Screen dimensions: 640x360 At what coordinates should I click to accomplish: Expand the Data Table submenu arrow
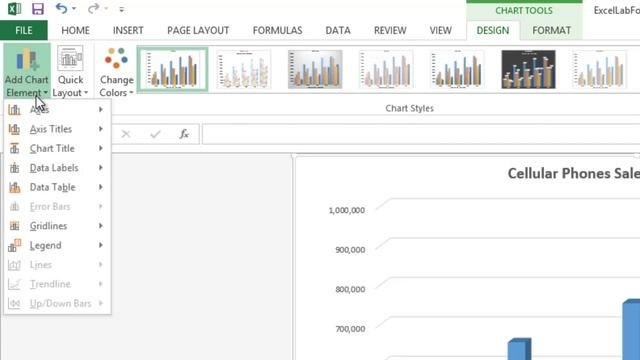click(101, 187)
